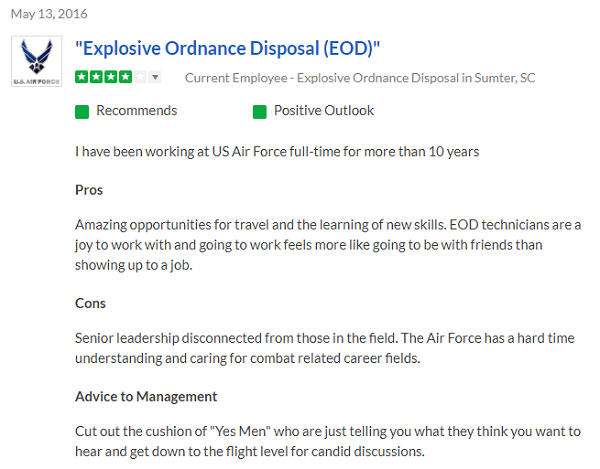Click the Positive Outlook label
Image resolution: width=600 pixels, height=469 pixels.
[324, 111]
